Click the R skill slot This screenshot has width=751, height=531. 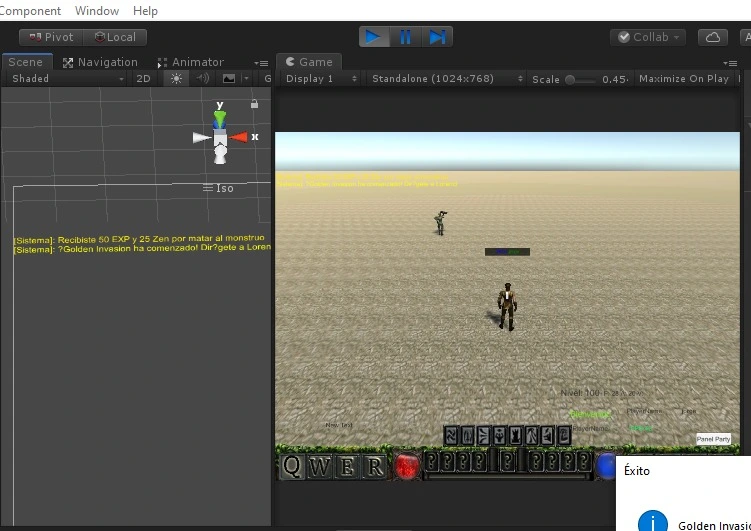point(374,466)
